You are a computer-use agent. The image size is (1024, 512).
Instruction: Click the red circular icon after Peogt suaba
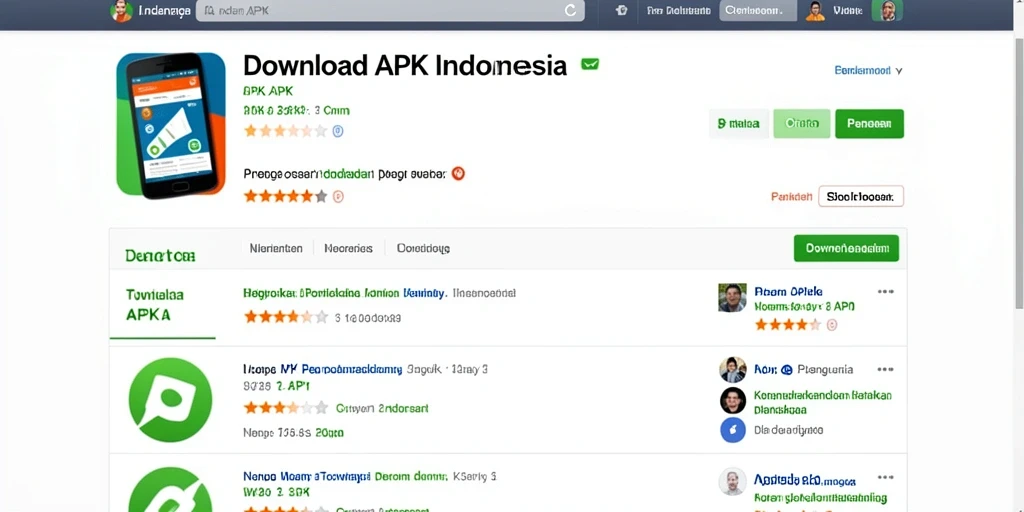click(x=458, y=174)
